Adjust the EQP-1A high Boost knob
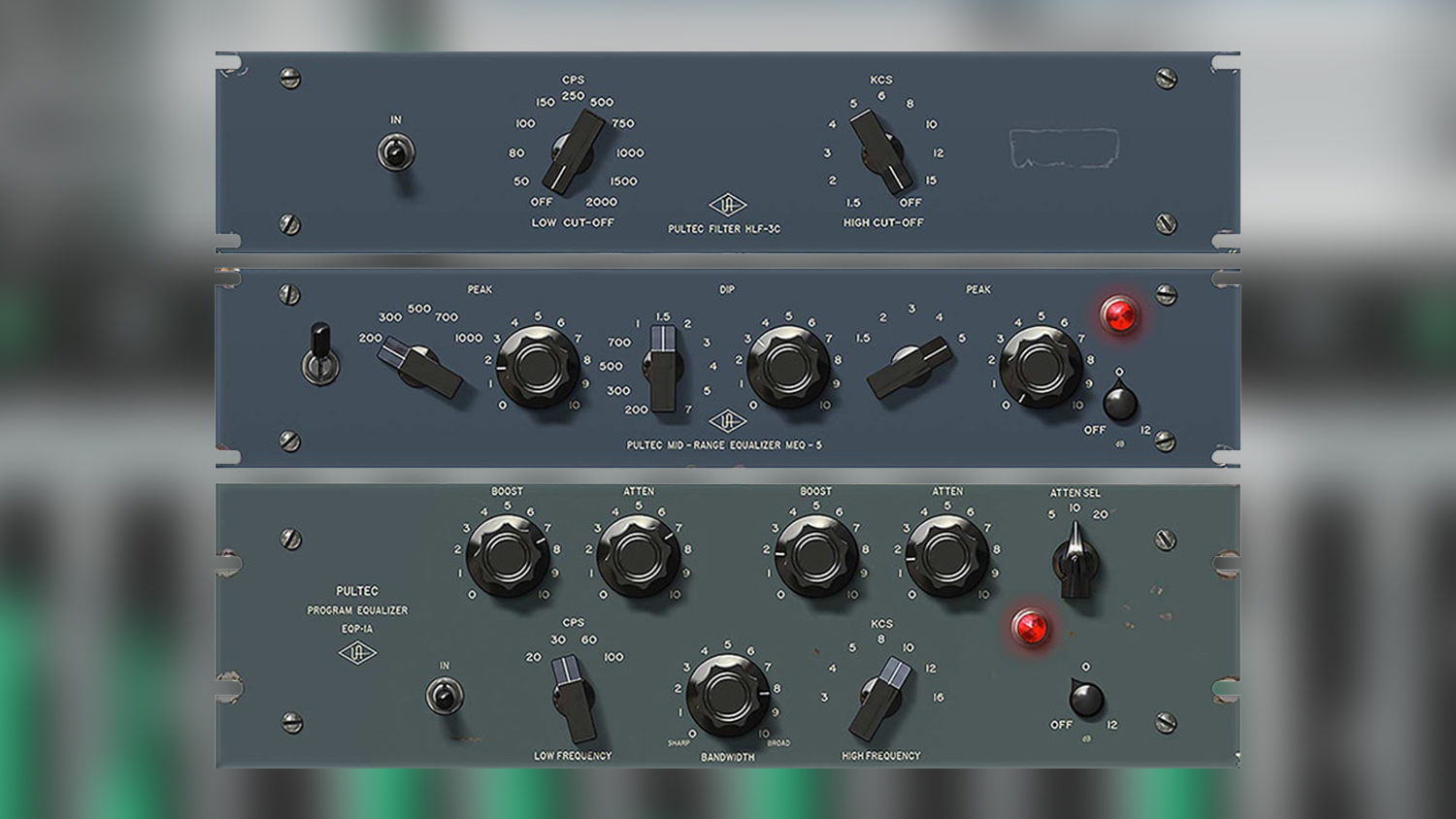Screen dimensions: 1456x819 tap(815, 556)
